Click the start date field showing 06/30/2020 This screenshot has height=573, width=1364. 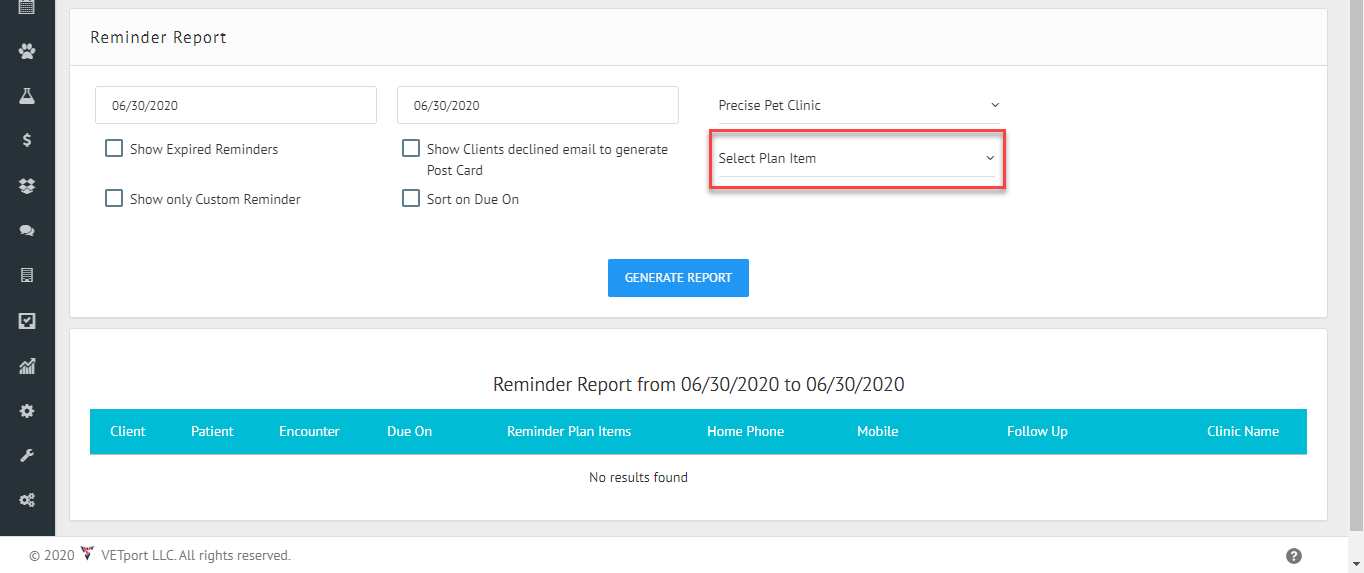236,105
